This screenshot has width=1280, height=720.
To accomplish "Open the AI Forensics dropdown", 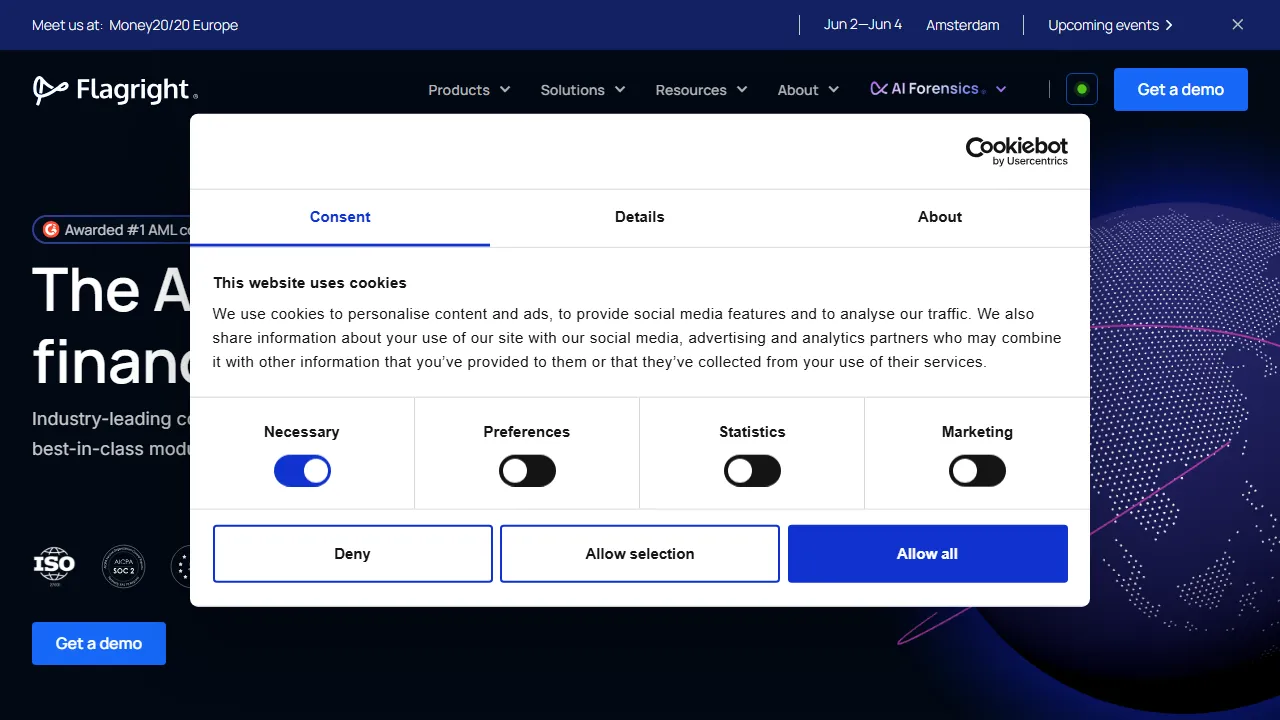I will coord(938,89).
